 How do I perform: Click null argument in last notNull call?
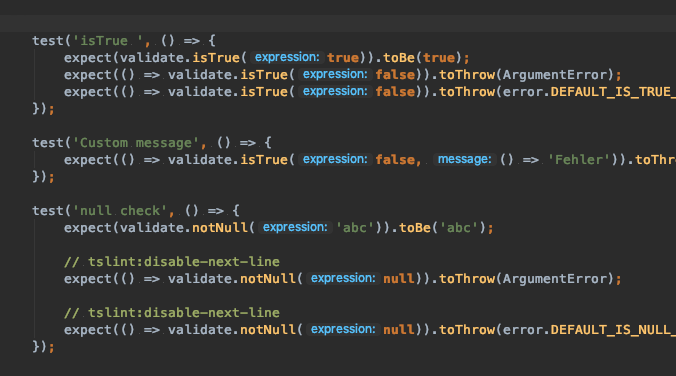(x=399, y=330)
